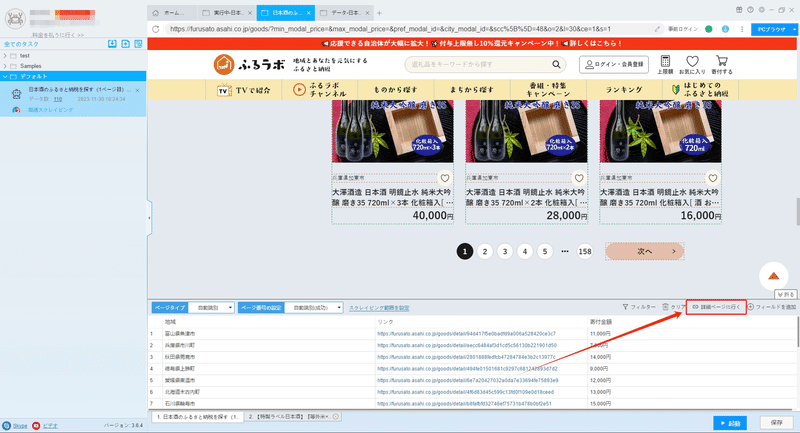Click the pencil edit icon in URL bar

[658, 29]
